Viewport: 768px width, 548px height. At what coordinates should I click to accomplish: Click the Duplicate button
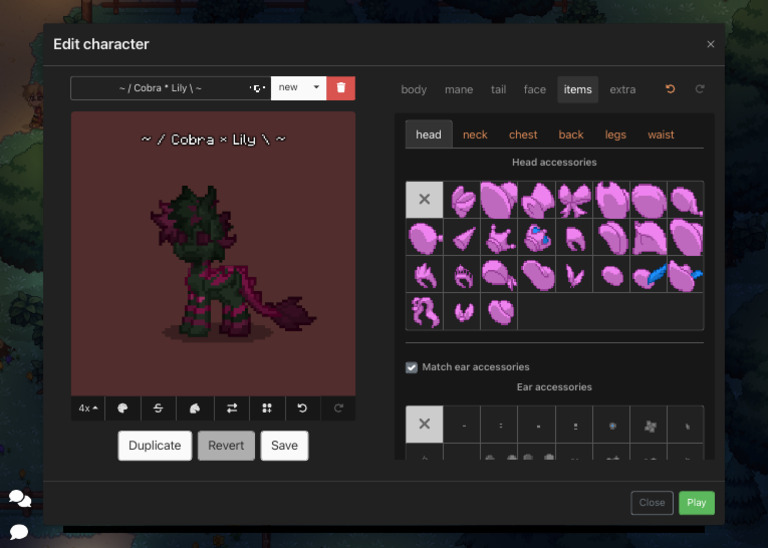(x=155, y=446)
